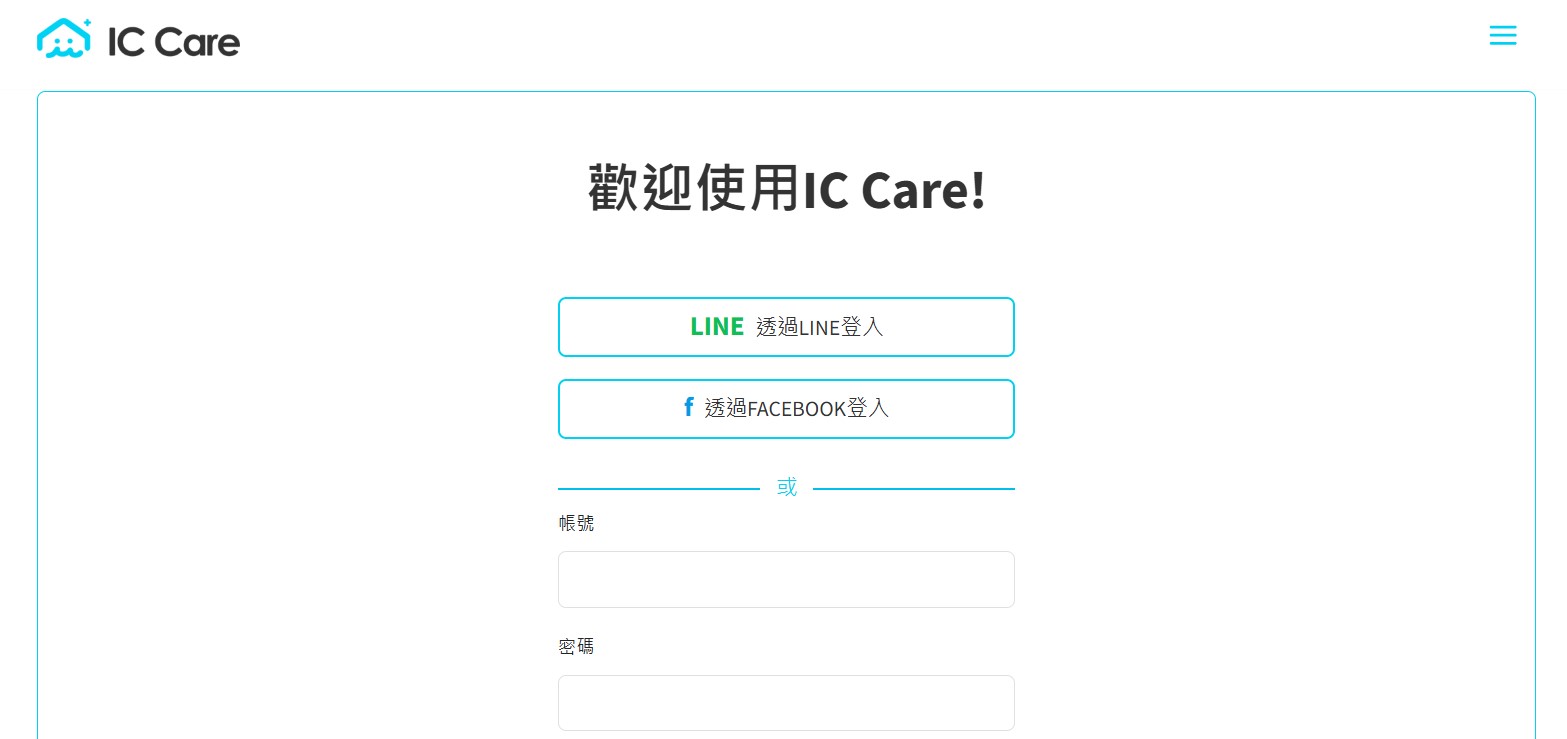Screen dimensions: 1567x739
Task: Log in using the 透過LINE登入 text
Action: pyautogui.click(x=820, y=326)
